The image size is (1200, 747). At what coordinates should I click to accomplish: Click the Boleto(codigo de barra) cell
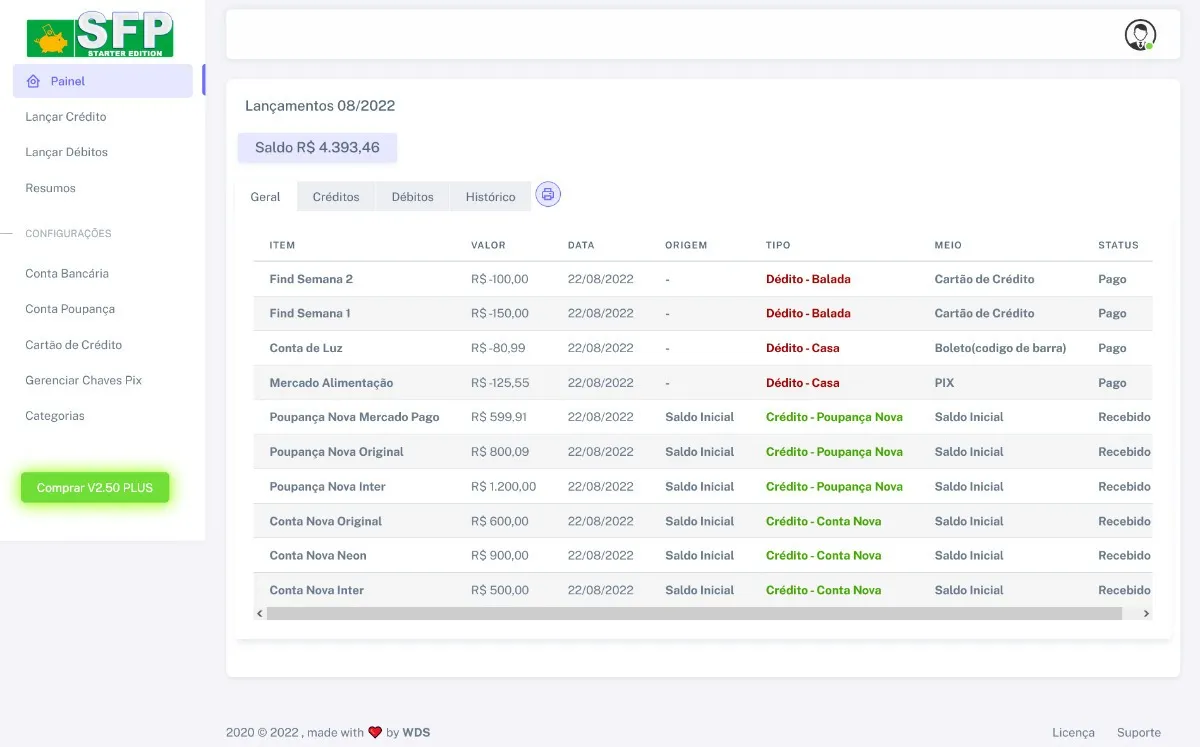(1000, 348)
